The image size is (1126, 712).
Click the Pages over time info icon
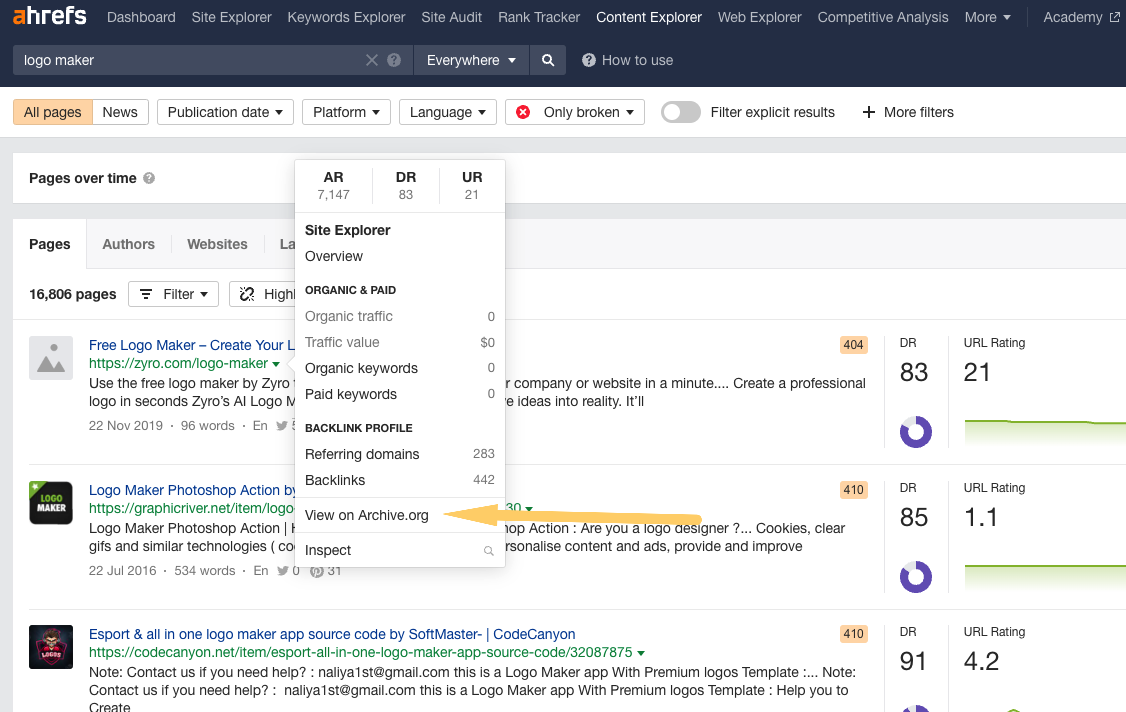click(x=149, y=178)
